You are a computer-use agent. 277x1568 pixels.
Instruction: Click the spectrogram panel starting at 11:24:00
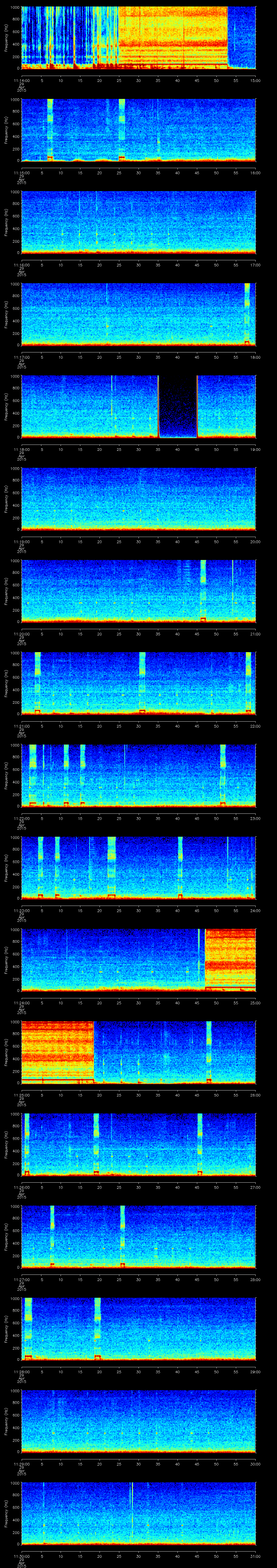139,960
